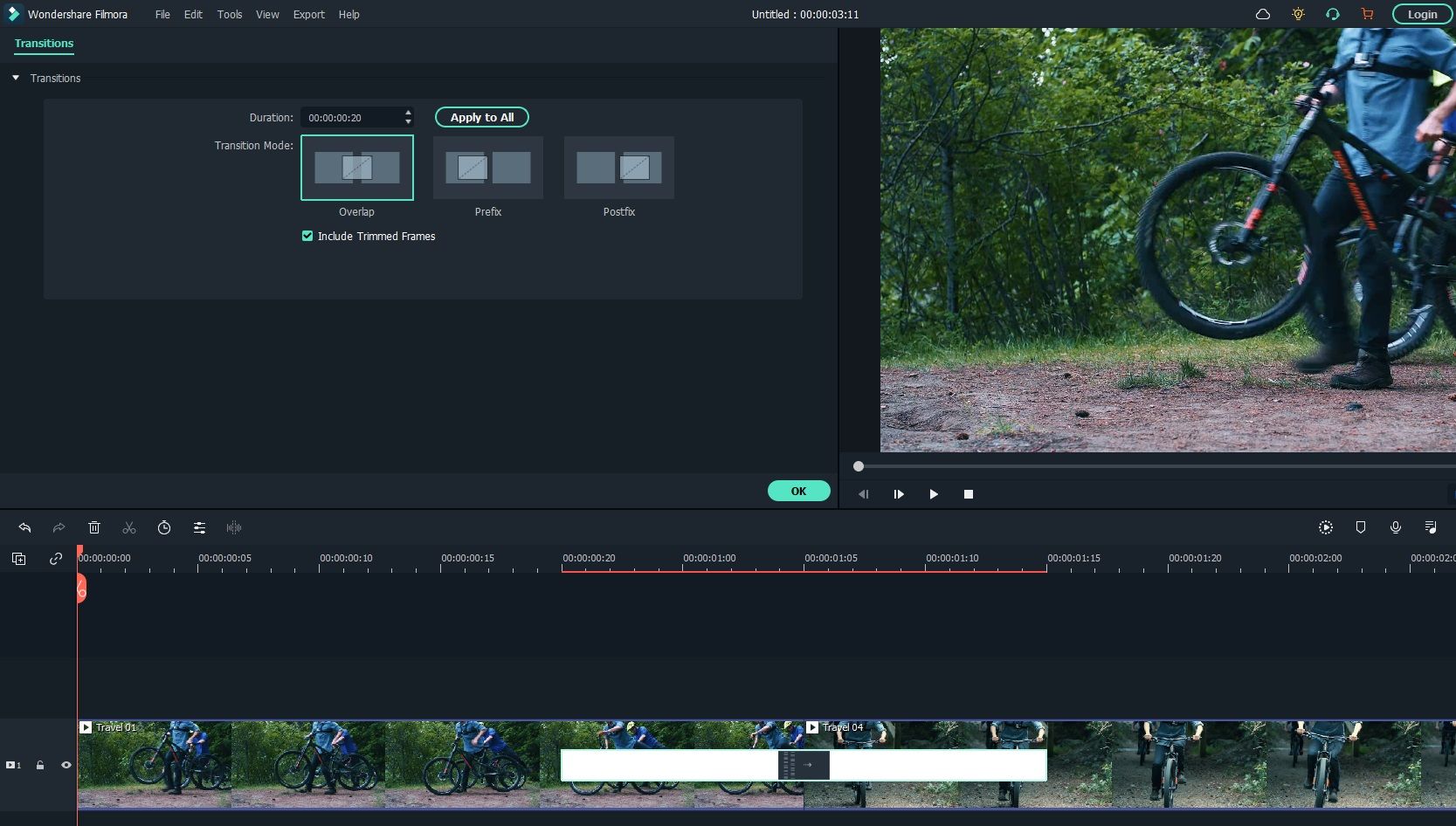Click the 00:00:02:00 ruler mark
The width and height of the screenshot is (1456, 826).
click(1315, 558)
